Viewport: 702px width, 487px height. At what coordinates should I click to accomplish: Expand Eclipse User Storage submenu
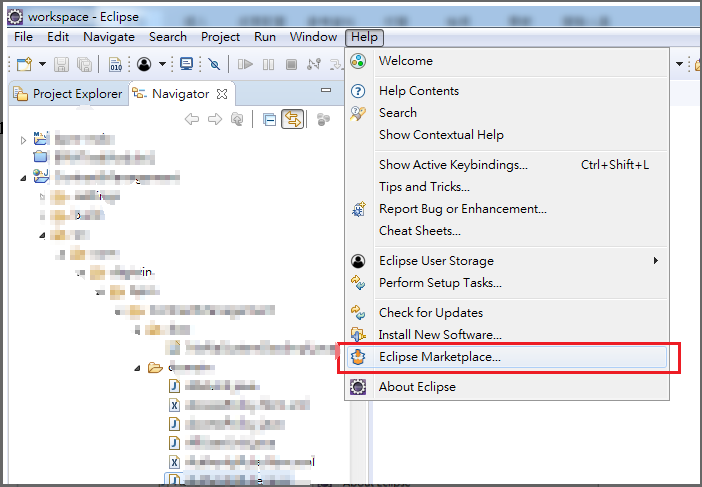[507, 261]
